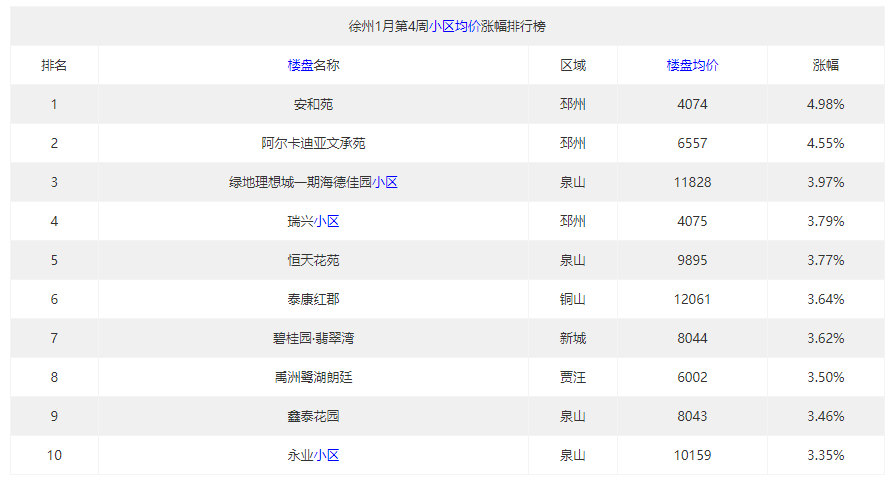Click the 安和苑 property name
The width and height of the screenshot is (892, 481).
click(x=313, y=105)
